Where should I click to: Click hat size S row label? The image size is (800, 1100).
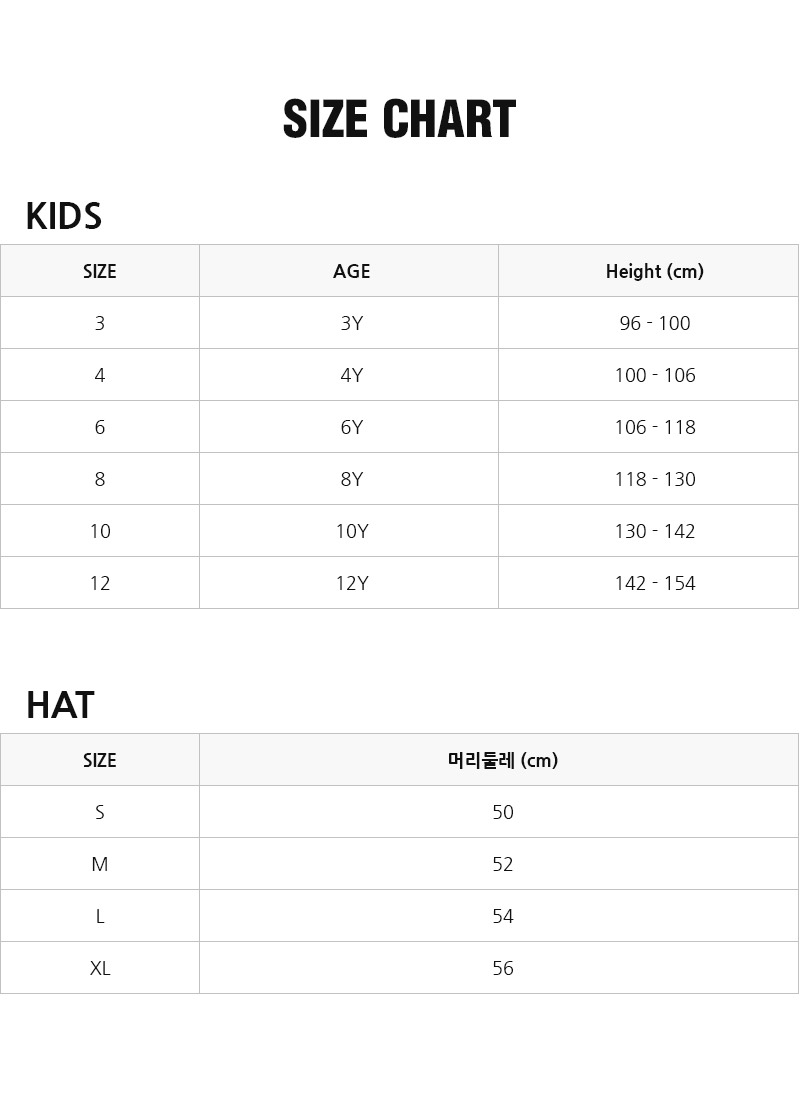point(99,812)
